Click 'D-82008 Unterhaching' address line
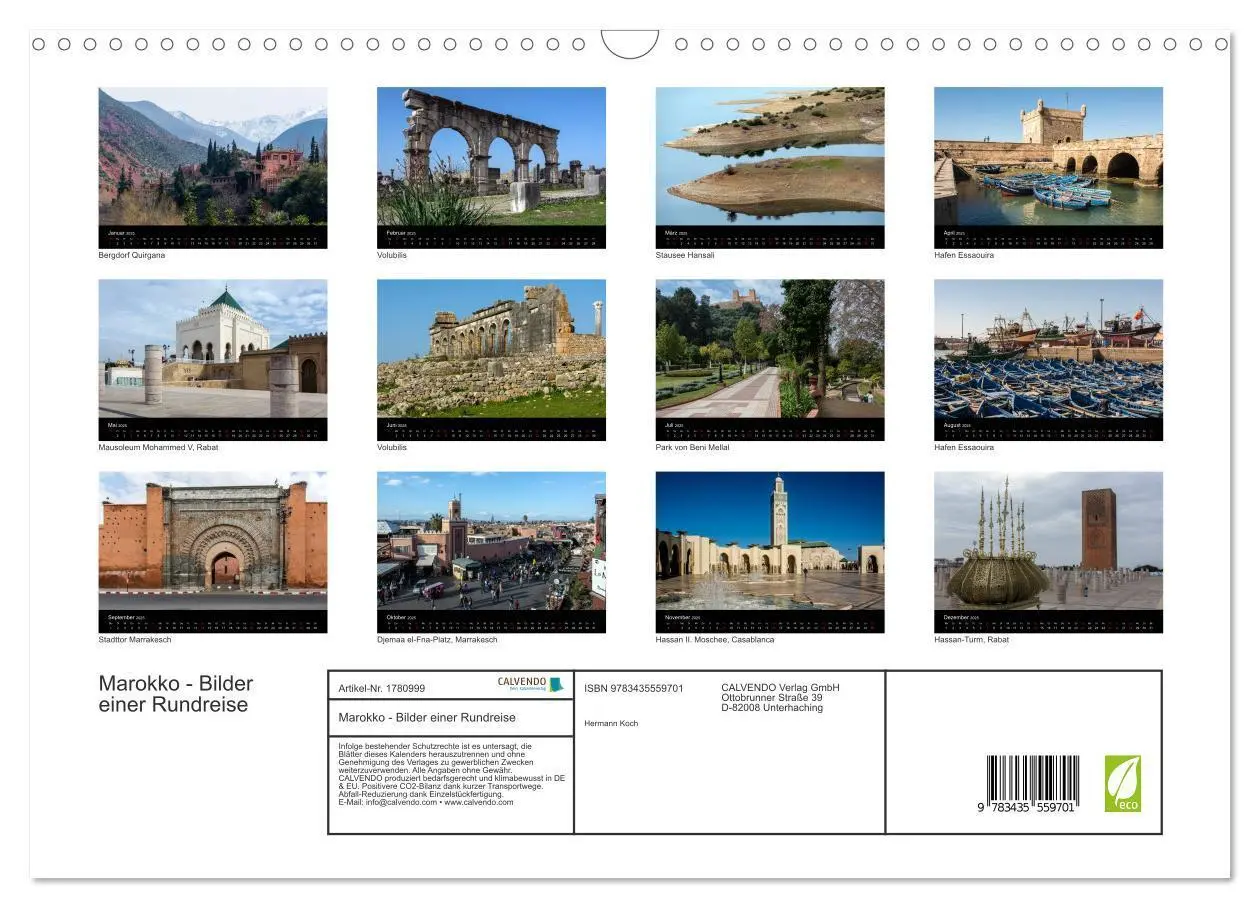The width and height of the screenshot is (1260, 908). click(x=772, y=707)
